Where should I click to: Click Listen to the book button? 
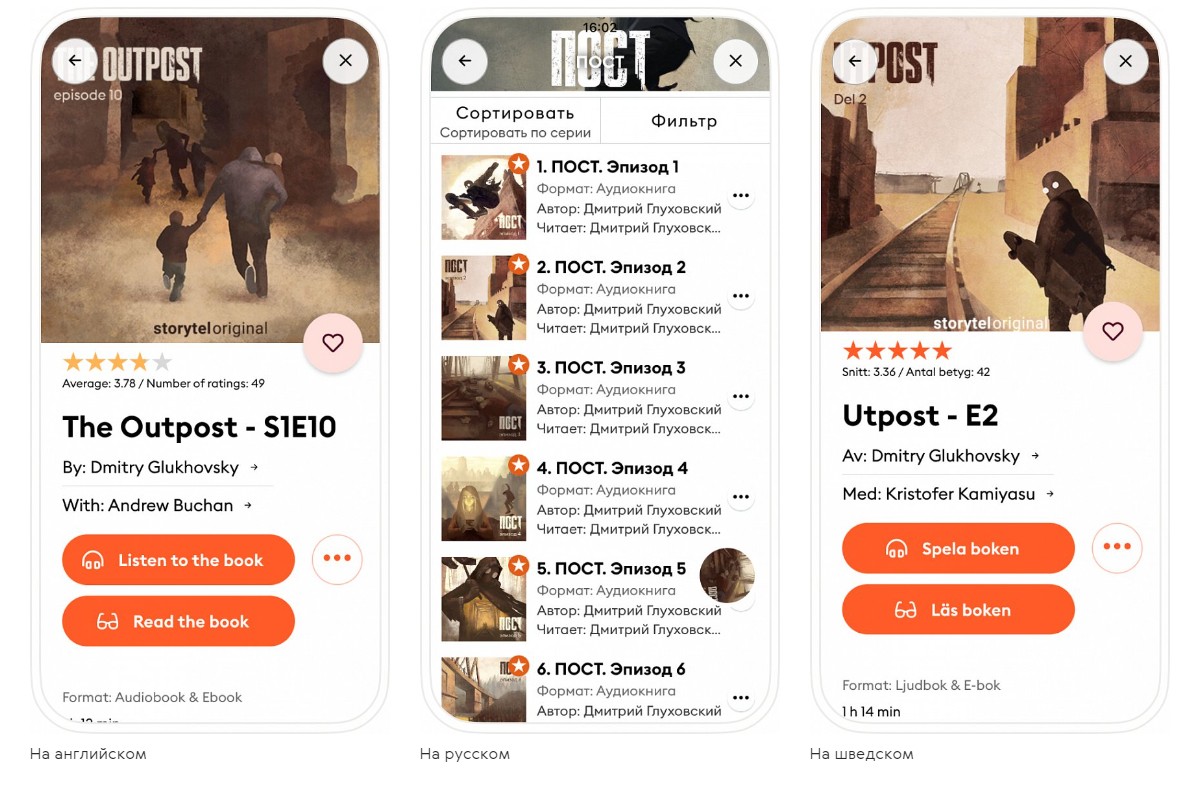[178, 560]
